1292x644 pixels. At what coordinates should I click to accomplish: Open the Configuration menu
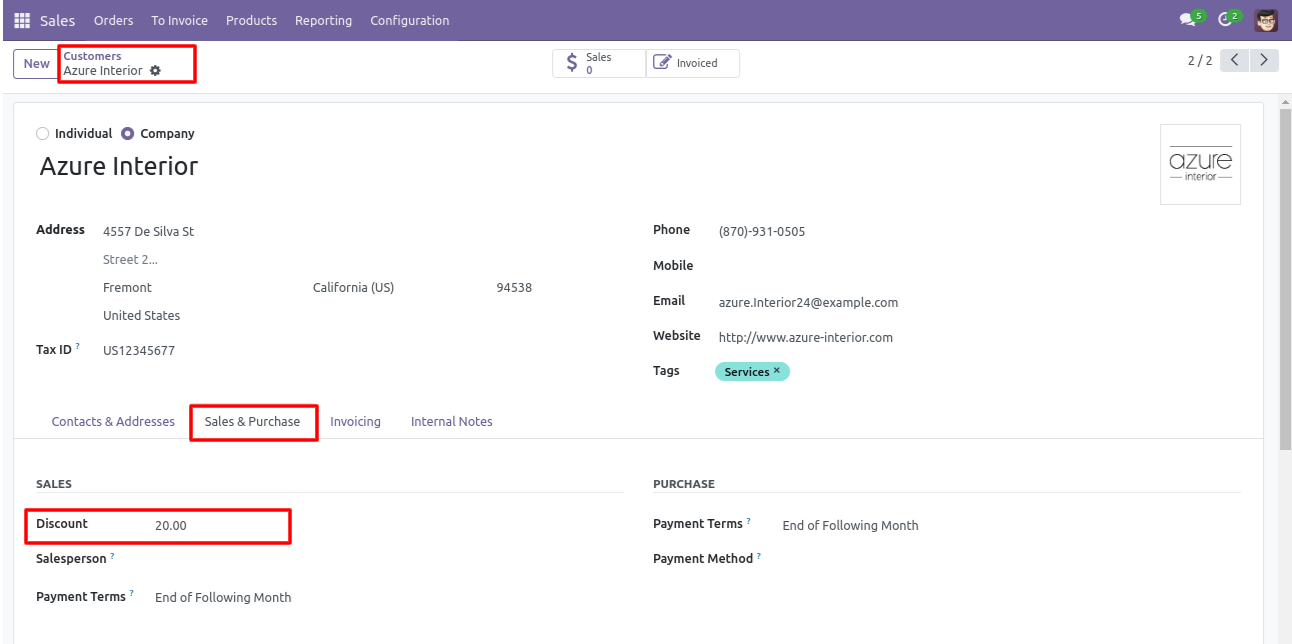(x=410, y=20)
